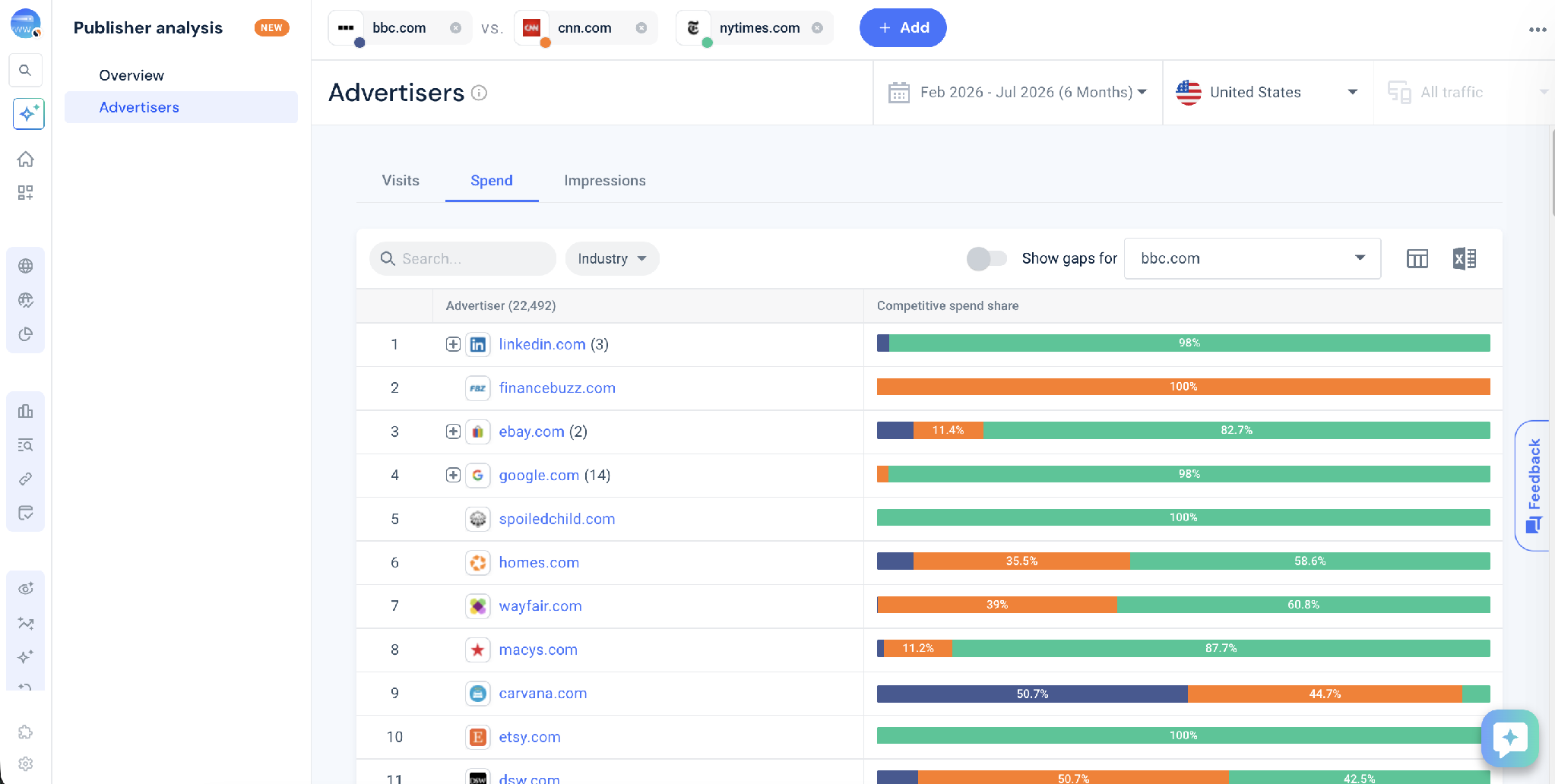
Task: Open the AI chat assistant bubble
Action: [x=1510, y=738]
